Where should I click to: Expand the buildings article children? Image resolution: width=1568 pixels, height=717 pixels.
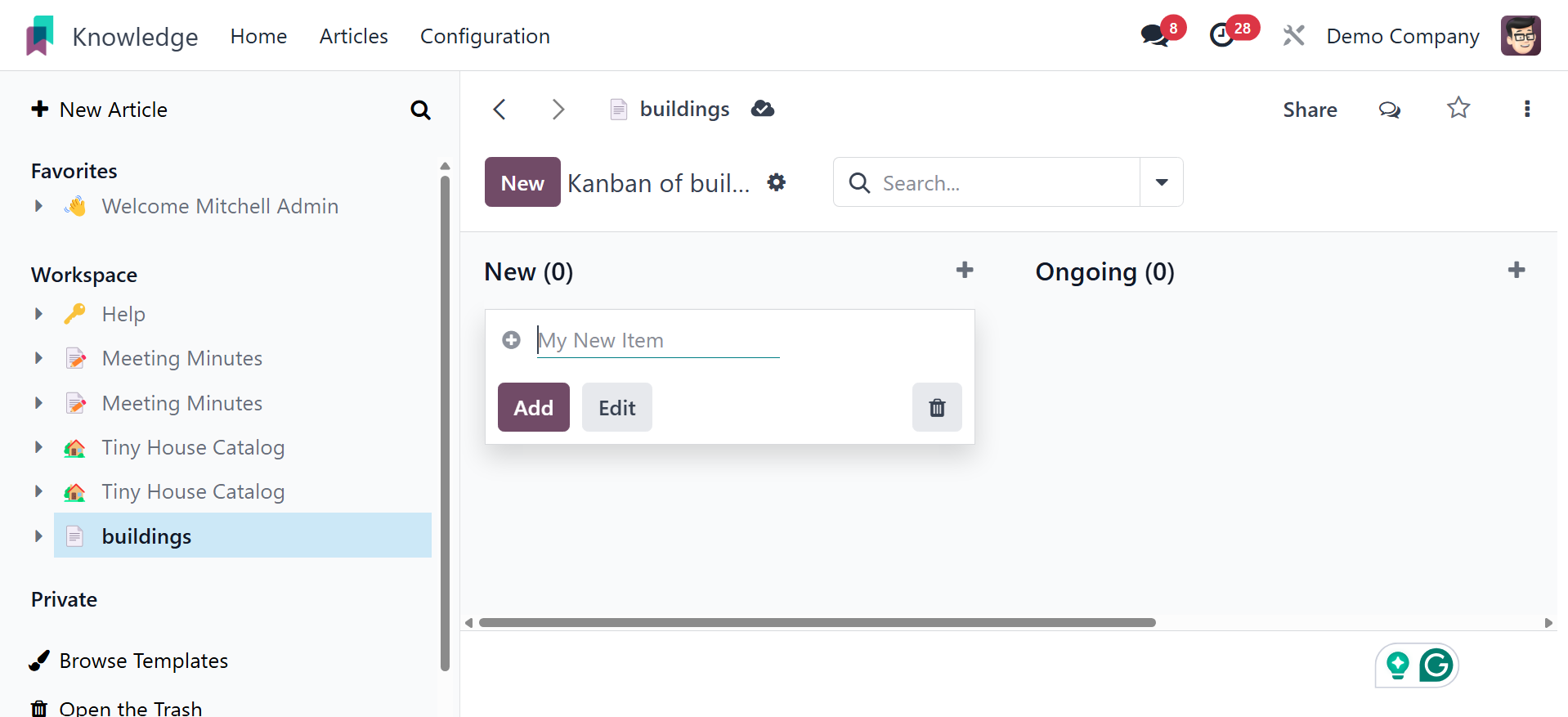point(38,536)
